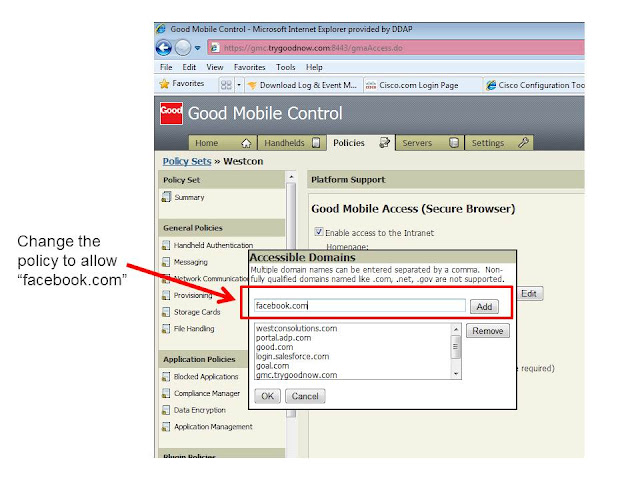Open the tab list dropdown arrow
The image size is (640, 480).
click(239, 85)
